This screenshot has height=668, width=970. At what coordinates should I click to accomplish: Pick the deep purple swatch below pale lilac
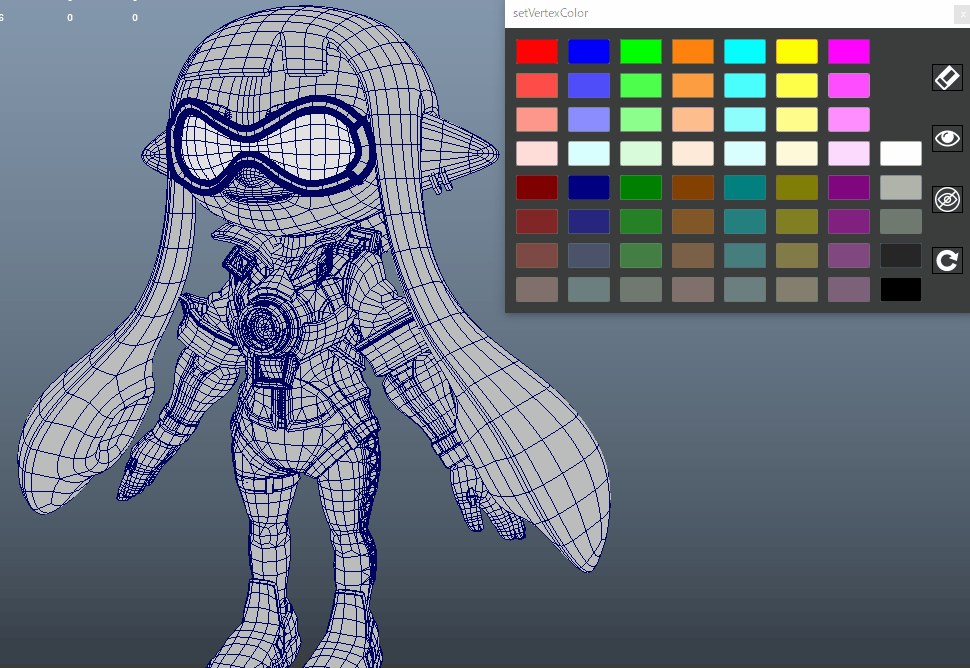(849, 187)
